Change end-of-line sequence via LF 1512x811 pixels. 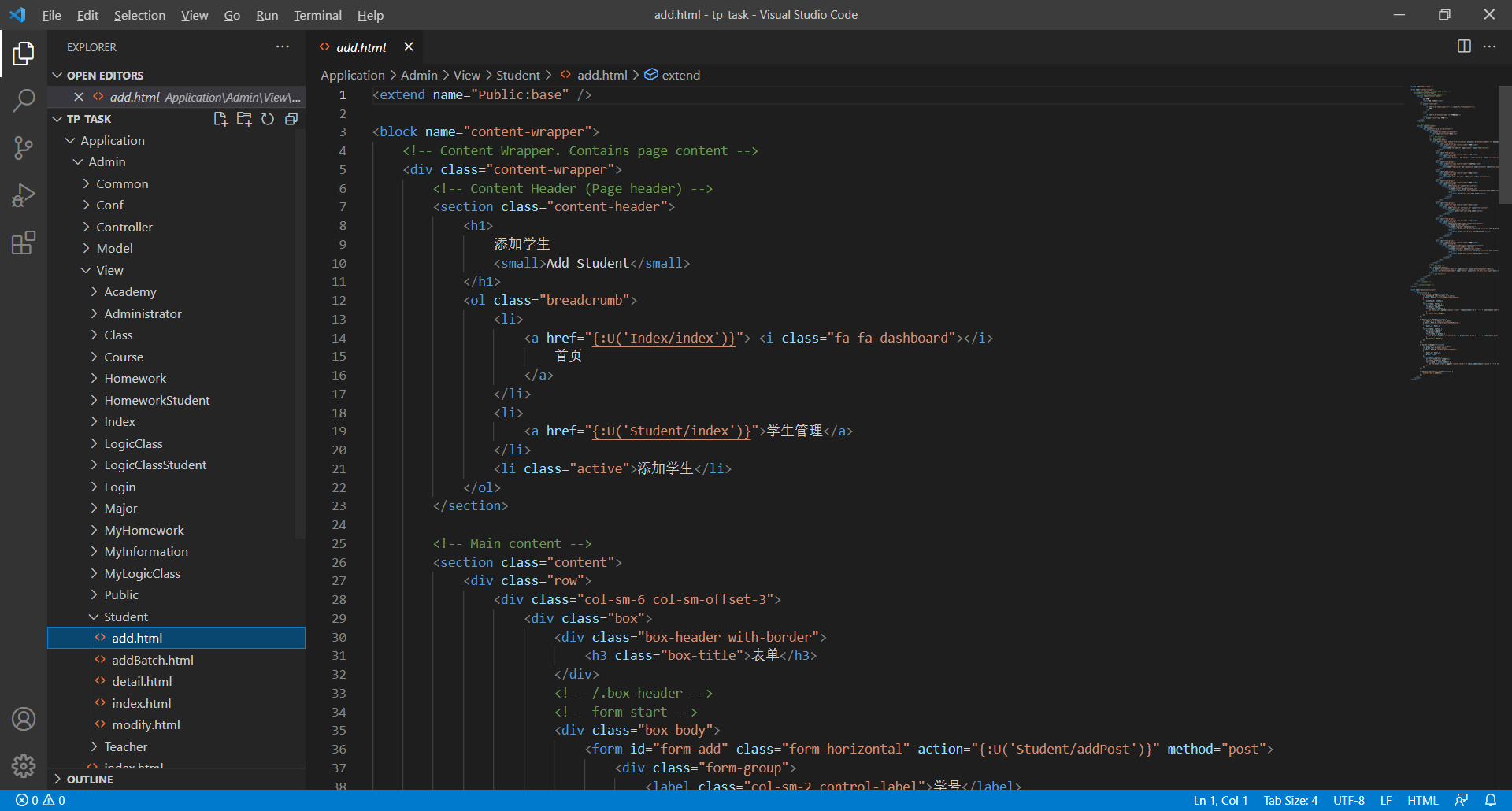pyautogui.click(x=1386, y=800)
